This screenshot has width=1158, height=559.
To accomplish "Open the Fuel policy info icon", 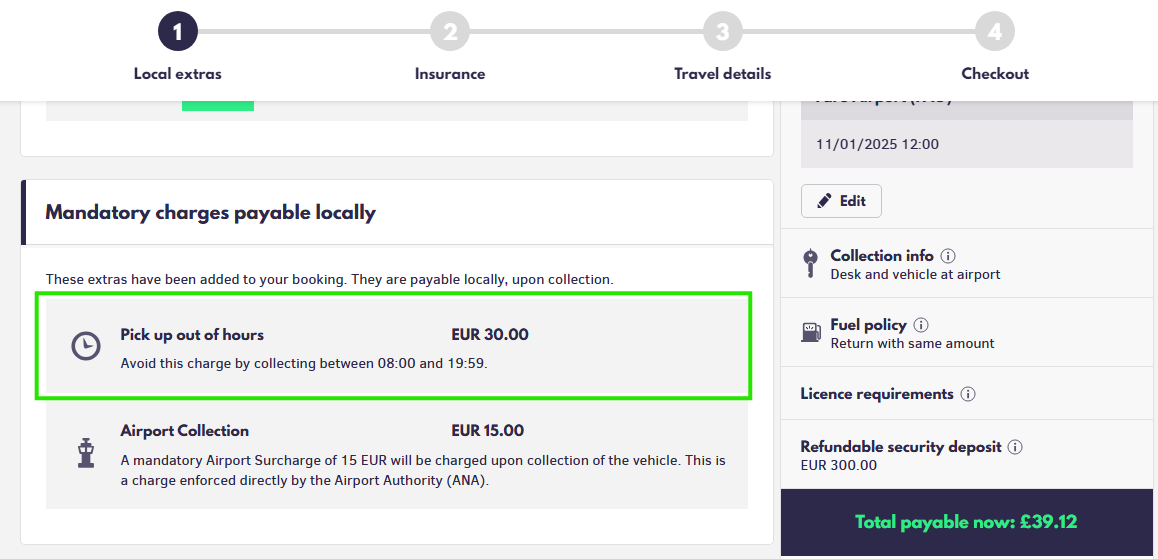I will point(921,325).
